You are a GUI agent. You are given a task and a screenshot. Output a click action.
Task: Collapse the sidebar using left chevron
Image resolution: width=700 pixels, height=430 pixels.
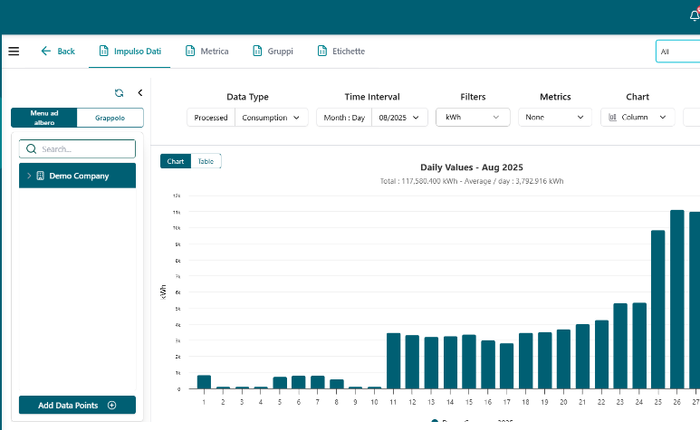tap(140, 92)
